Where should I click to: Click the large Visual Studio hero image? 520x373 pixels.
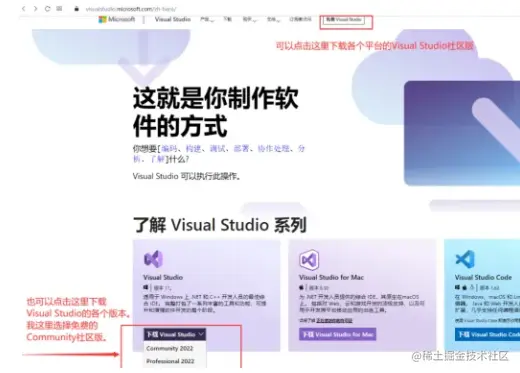[x=462, y=133]
